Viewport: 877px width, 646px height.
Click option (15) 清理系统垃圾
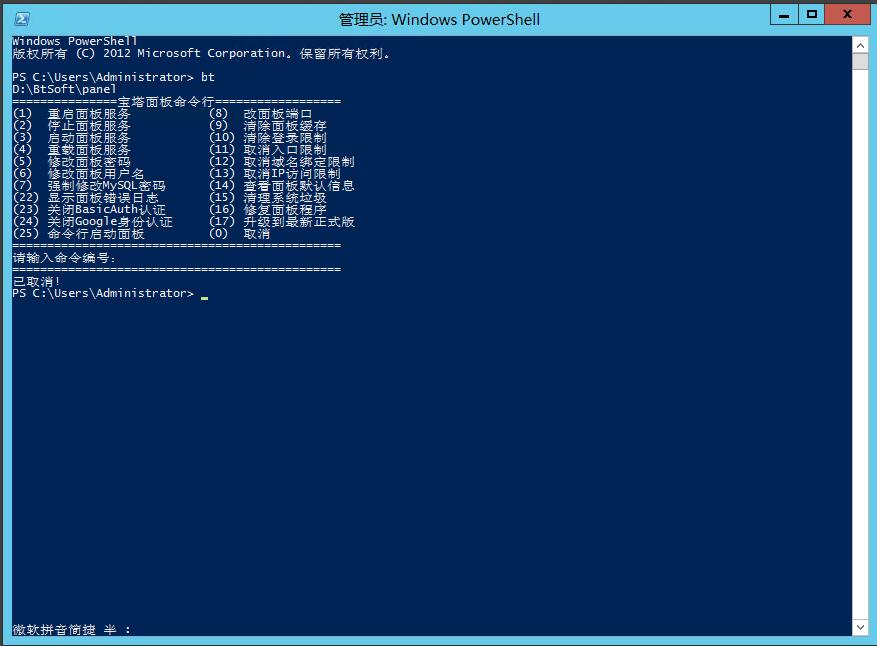[x=268, y=197]
